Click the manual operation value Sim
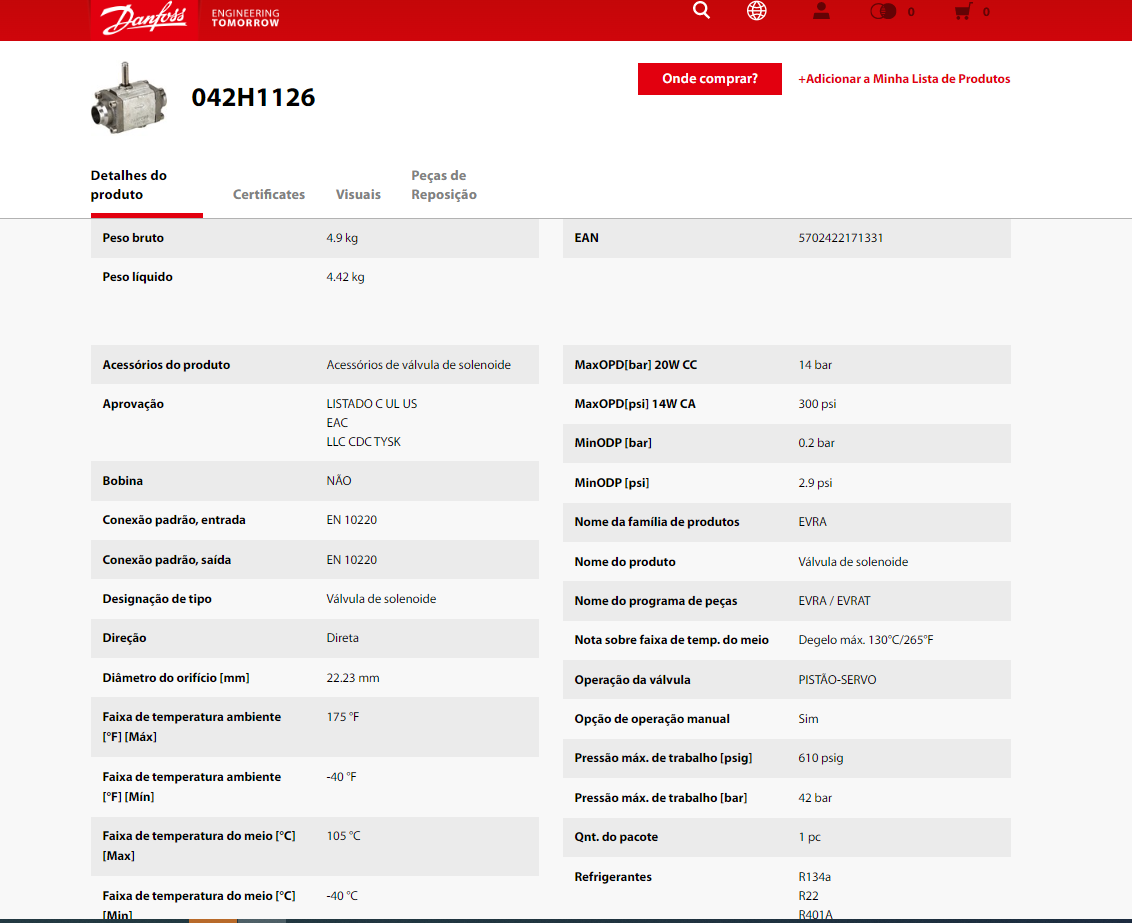1132x923 pixels. pyautogui.click(x=809, y=719)
